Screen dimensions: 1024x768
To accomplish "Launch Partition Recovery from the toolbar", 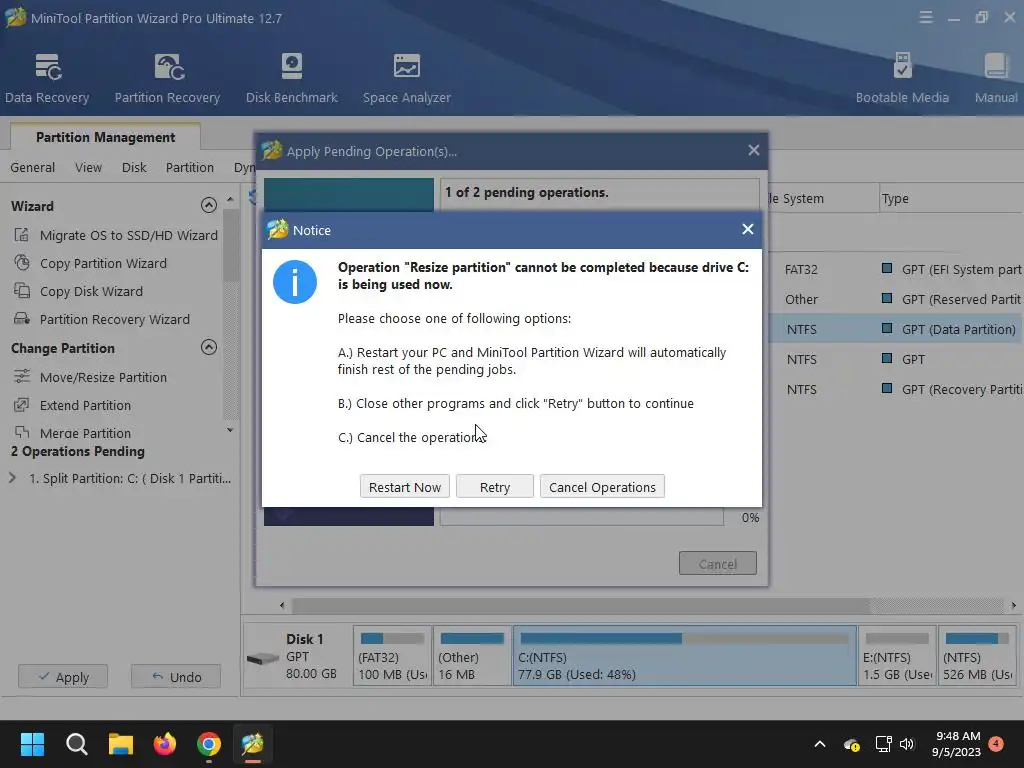I will [167, 78].
